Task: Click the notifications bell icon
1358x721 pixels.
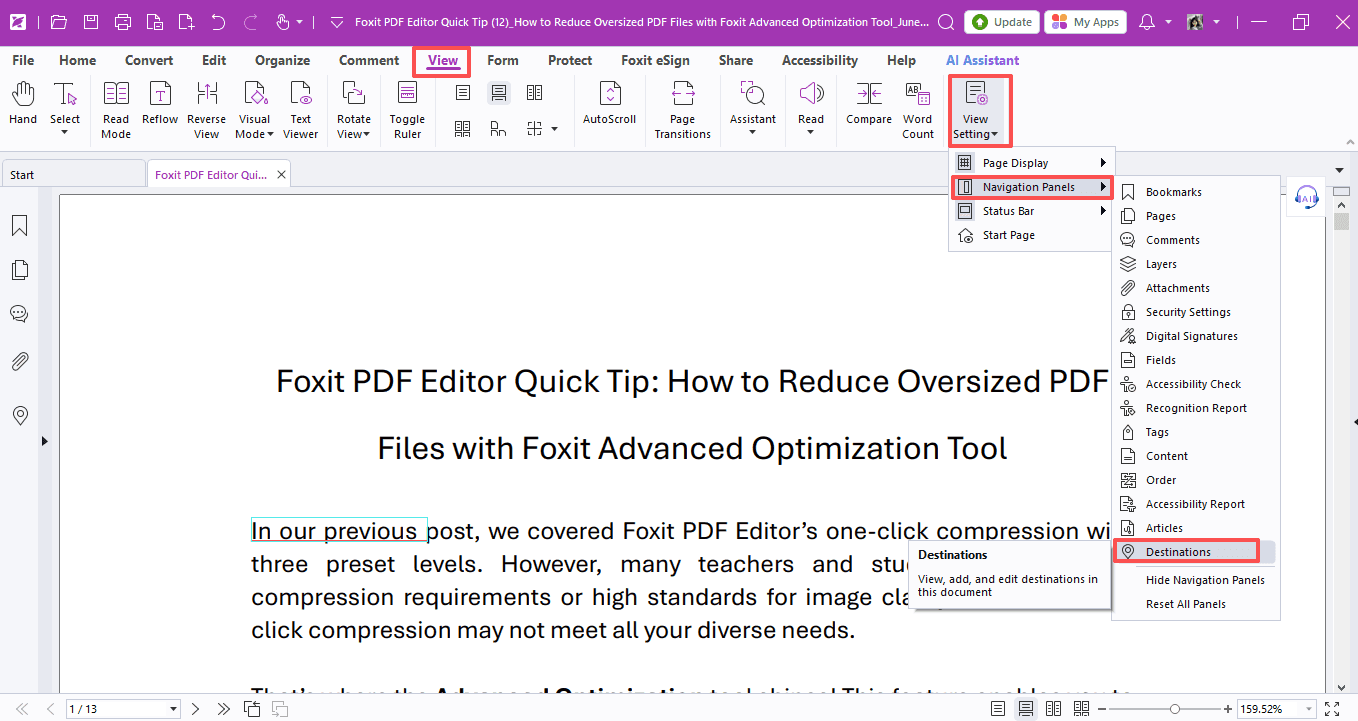Action: tap(1147, 21)
